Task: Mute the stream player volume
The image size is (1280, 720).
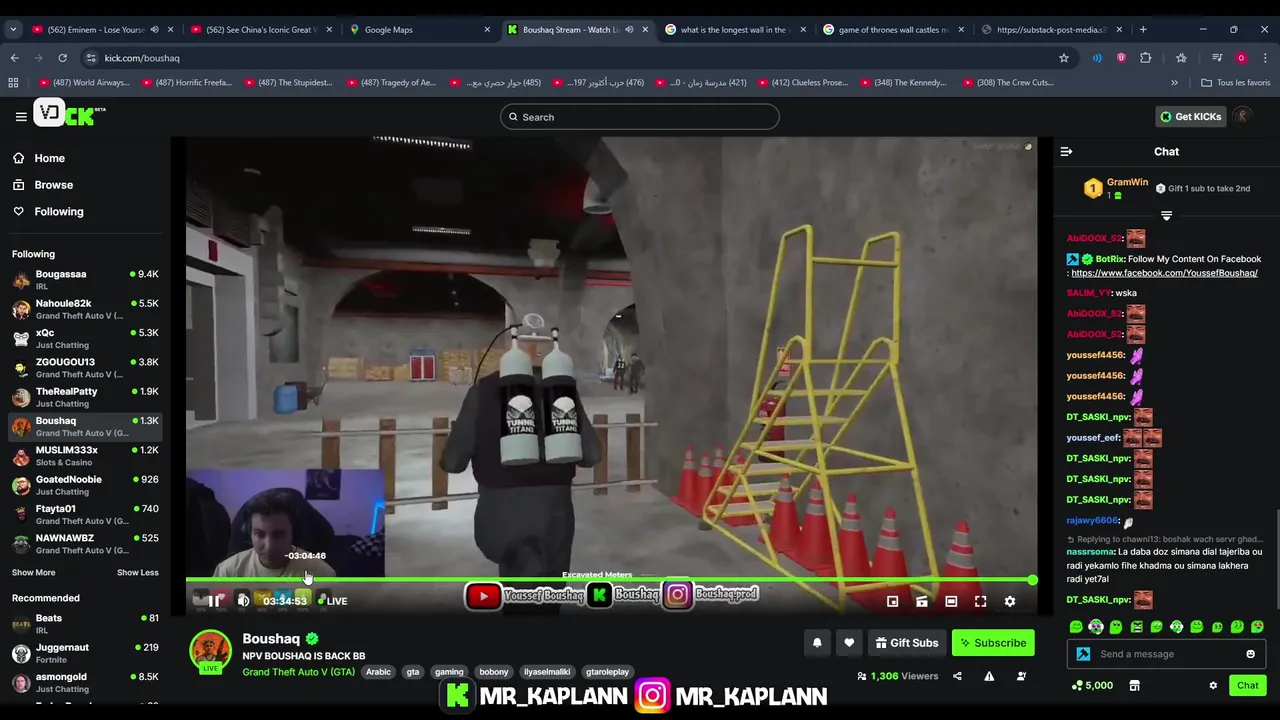Action: [243, 601]
